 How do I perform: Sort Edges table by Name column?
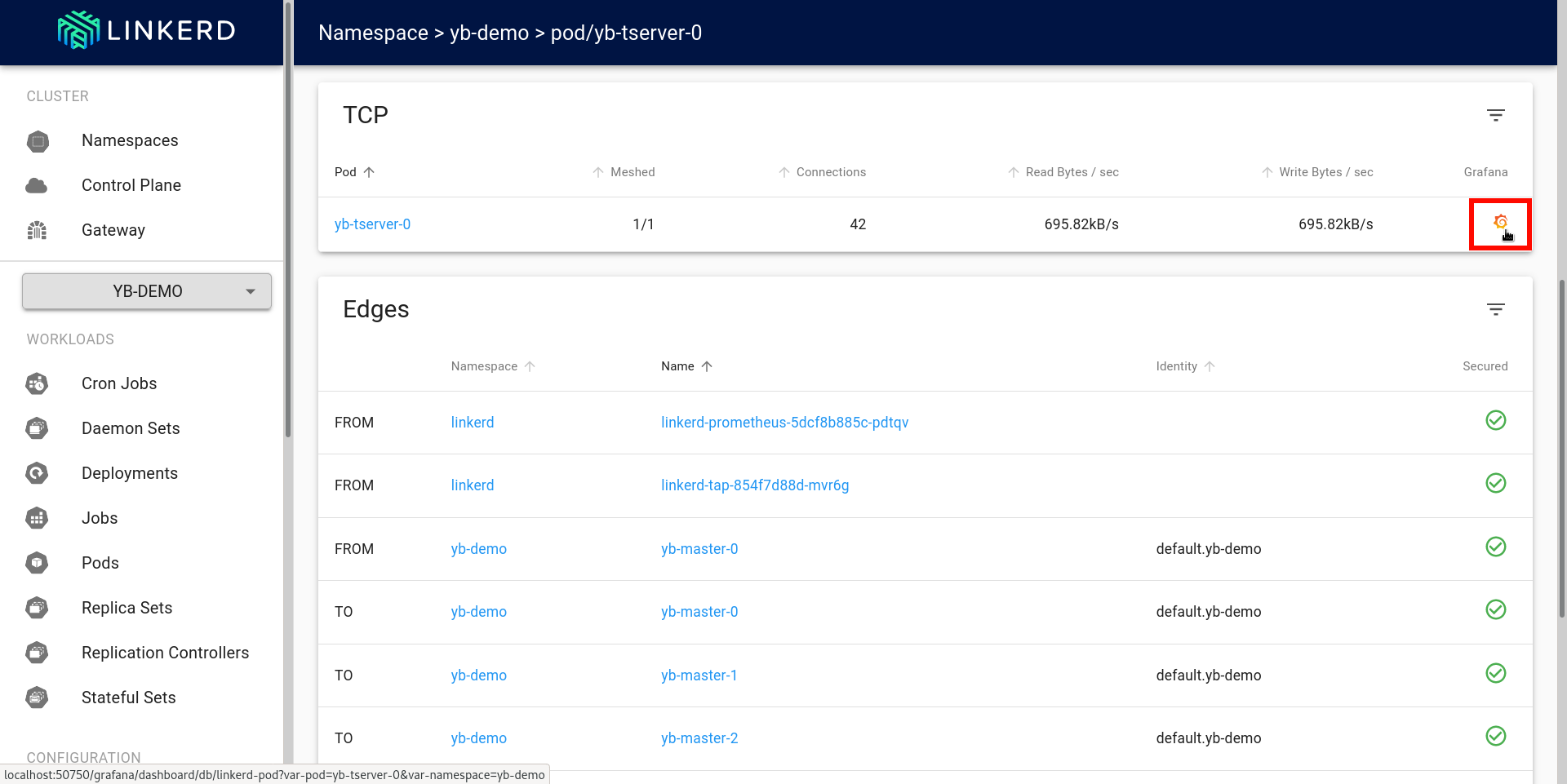coord(686,366)
